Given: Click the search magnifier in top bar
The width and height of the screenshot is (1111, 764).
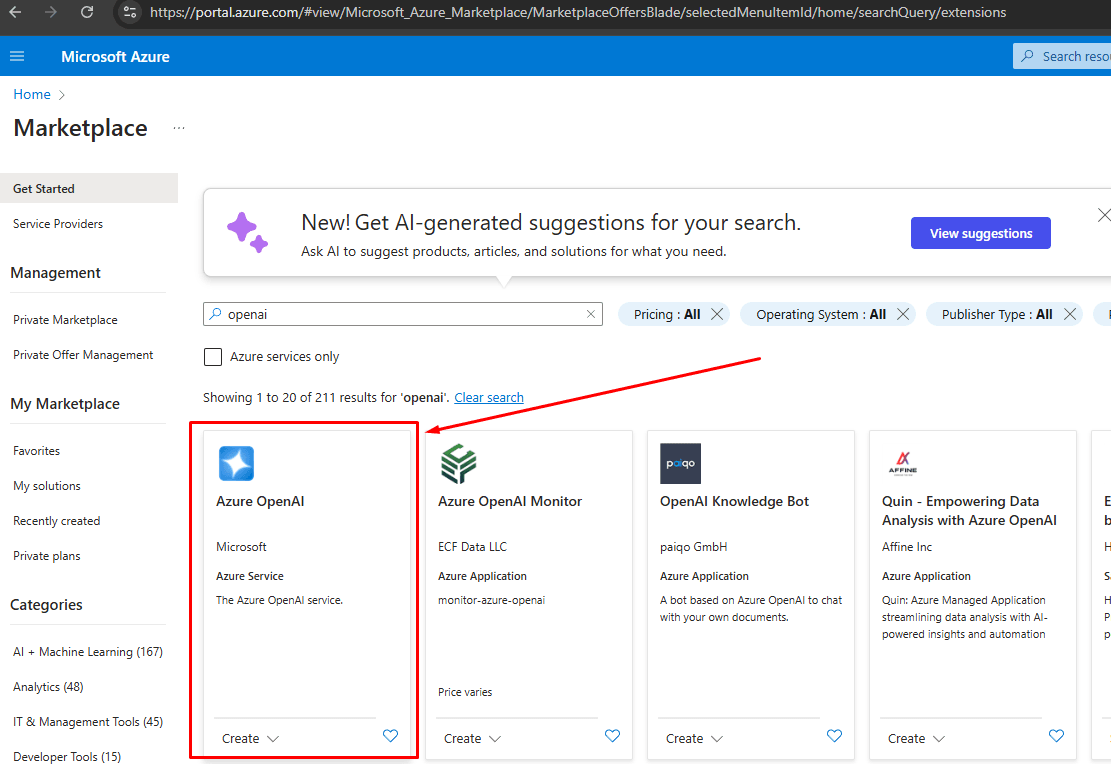Looking at the screenshot, I should [1027, 56].
